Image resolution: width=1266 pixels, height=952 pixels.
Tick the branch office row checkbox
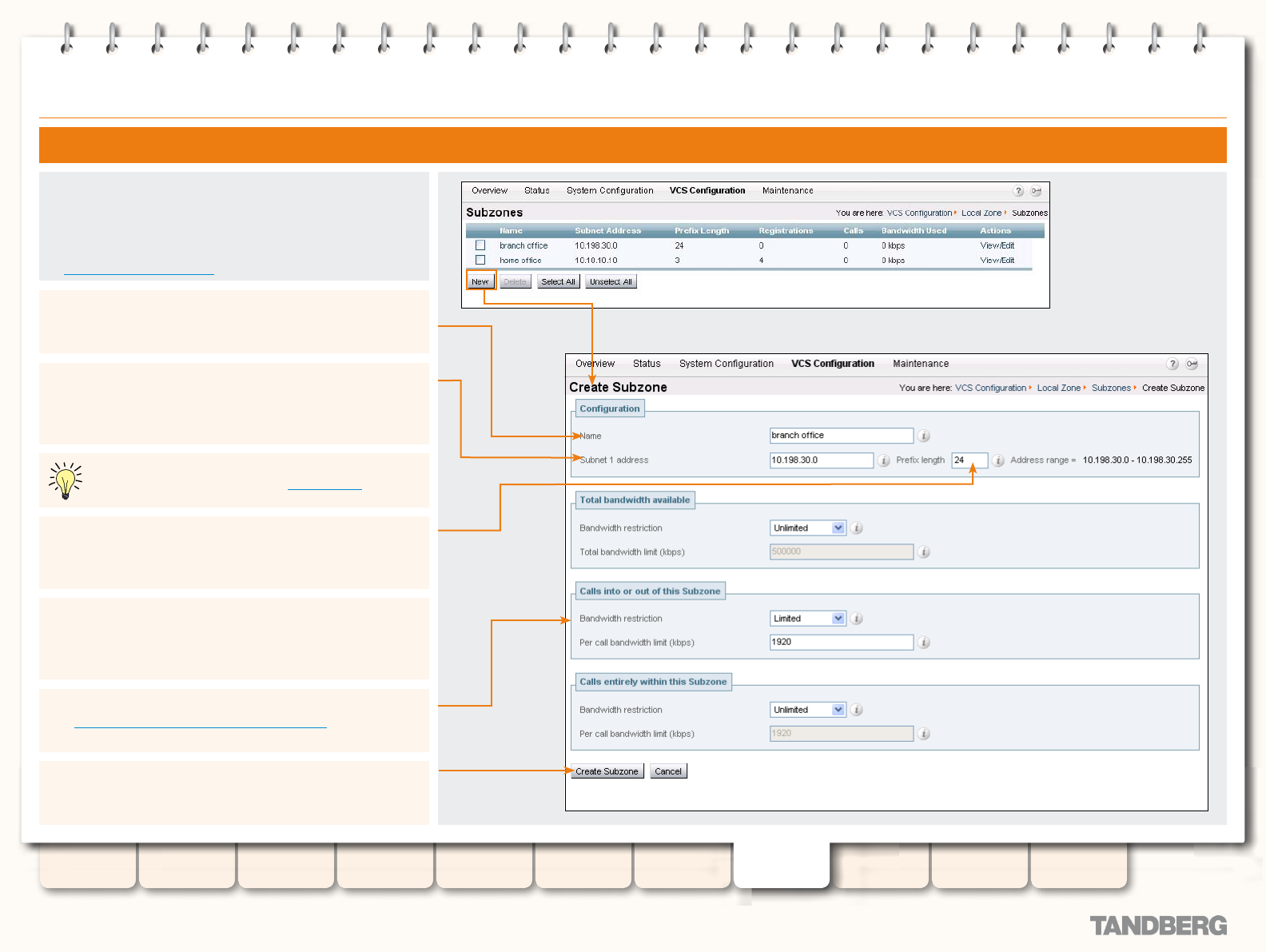(480, 245)
